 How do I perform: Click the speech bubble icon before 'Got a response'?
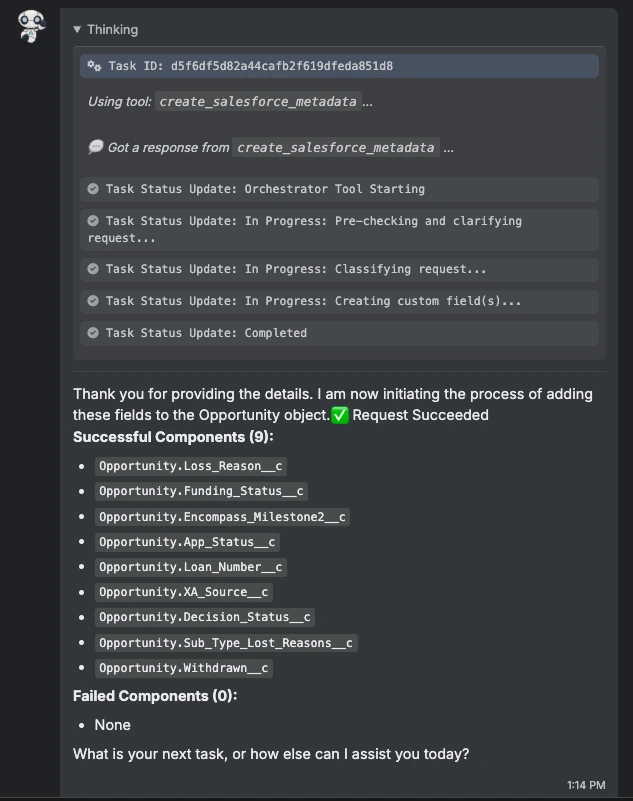pos(96,147)
